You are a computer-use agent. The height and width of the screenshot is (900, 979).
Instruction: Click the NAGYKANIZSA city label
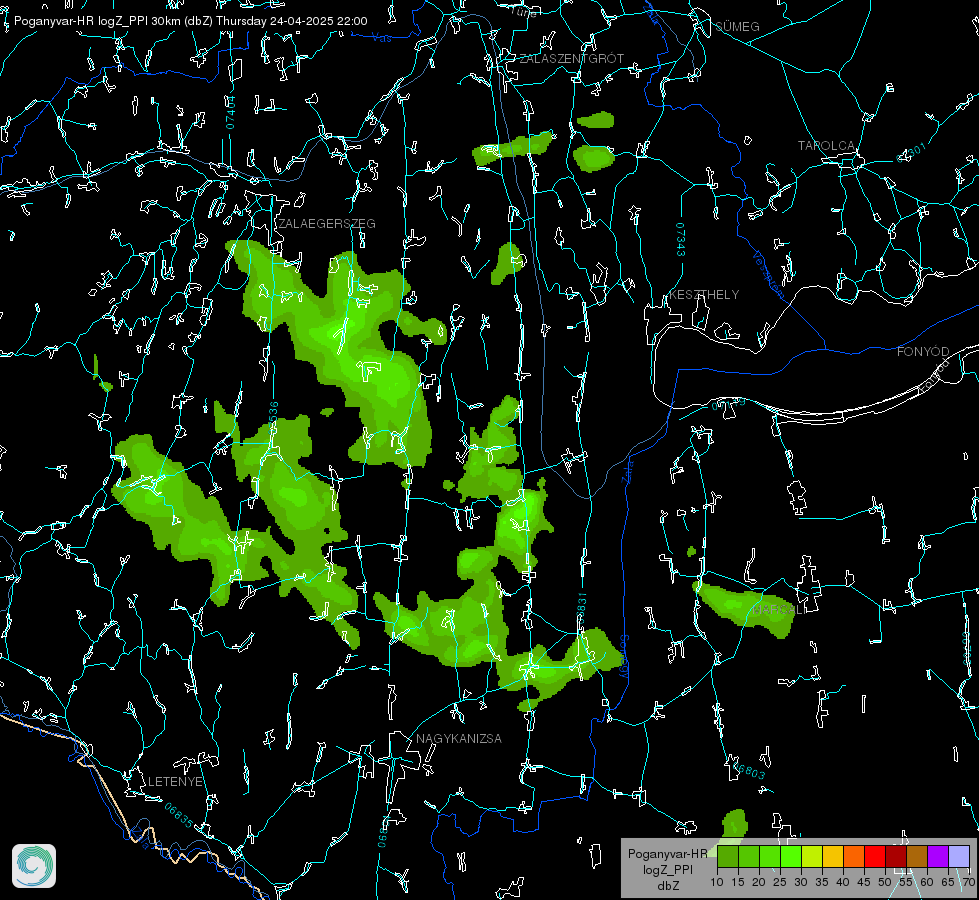pos(459,738)
